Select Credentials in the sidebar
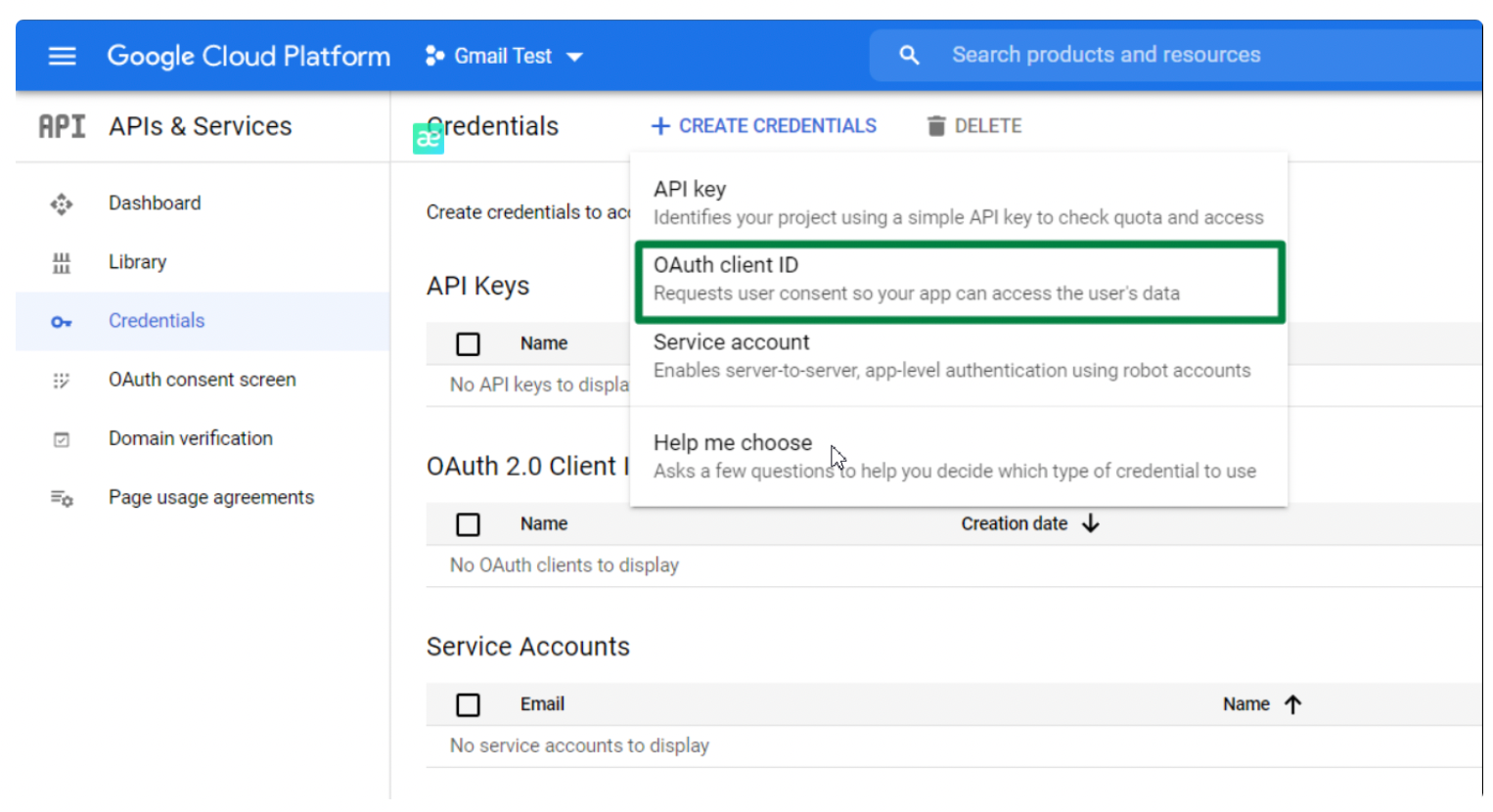 (x=203, y=321)
